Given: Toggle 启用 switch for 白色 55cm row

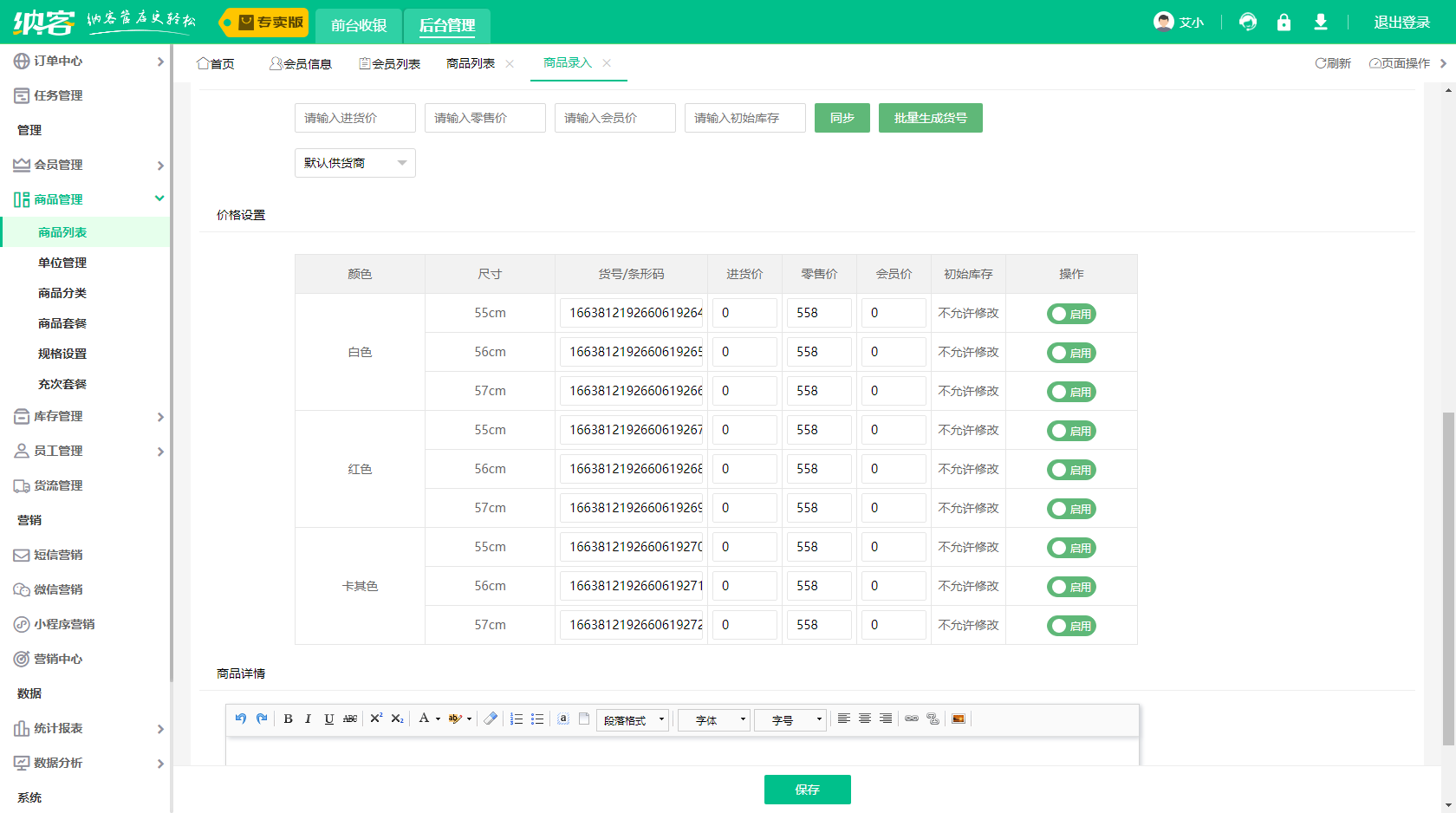Looking at the screenshot, I should [1071, 314].
